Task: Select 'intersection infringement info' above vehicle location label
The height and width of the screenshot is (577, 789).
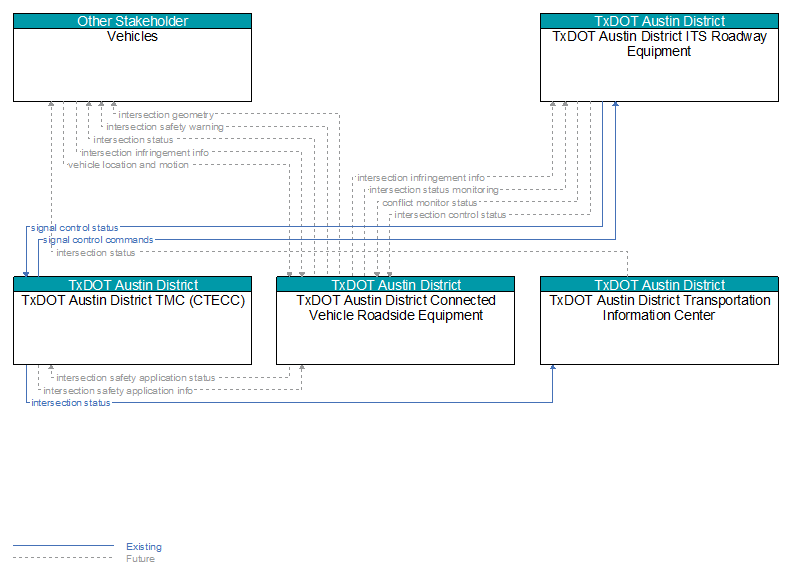Action: pyautogui.click(x=145, y=152)
